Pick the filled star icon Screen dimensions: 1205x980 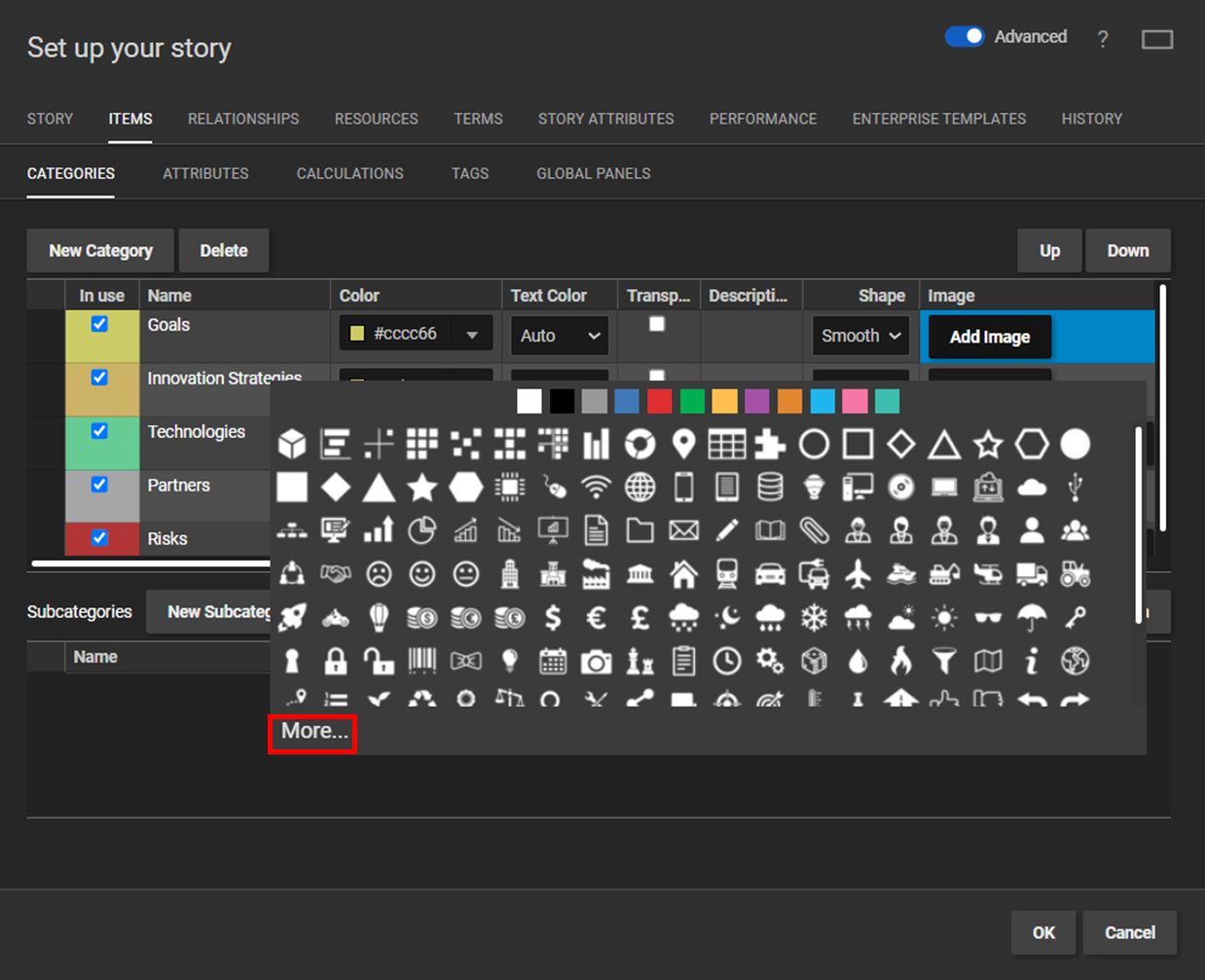[422, 487]
